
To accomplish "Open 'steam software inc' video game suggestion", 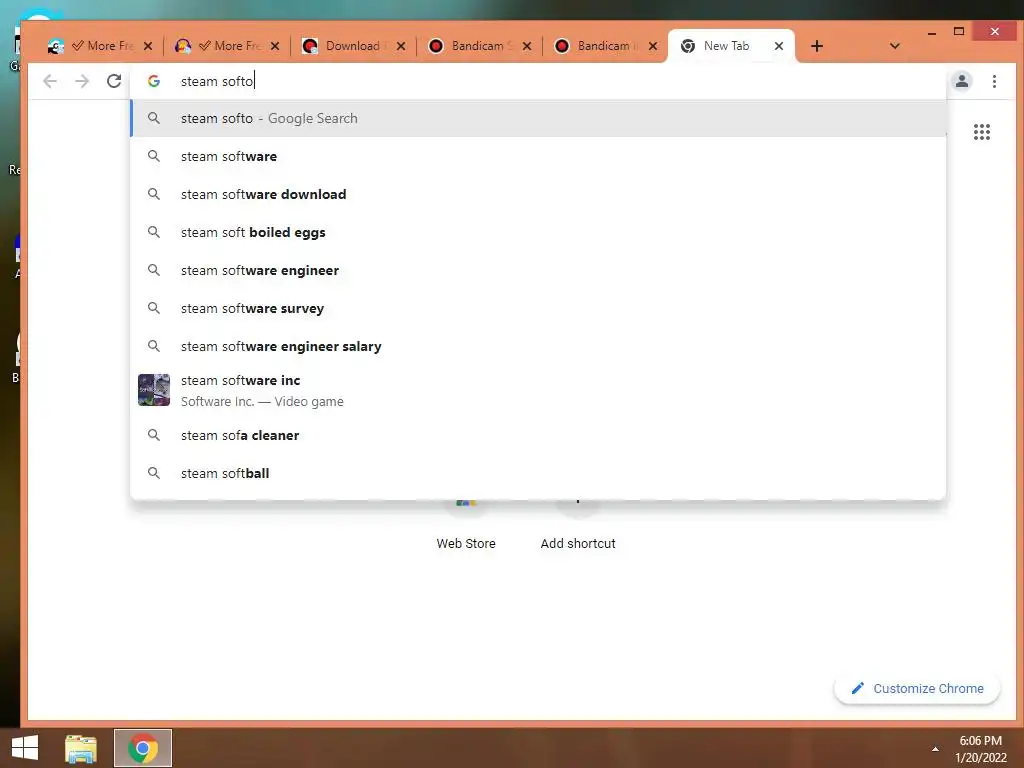I will click(538, 391).
